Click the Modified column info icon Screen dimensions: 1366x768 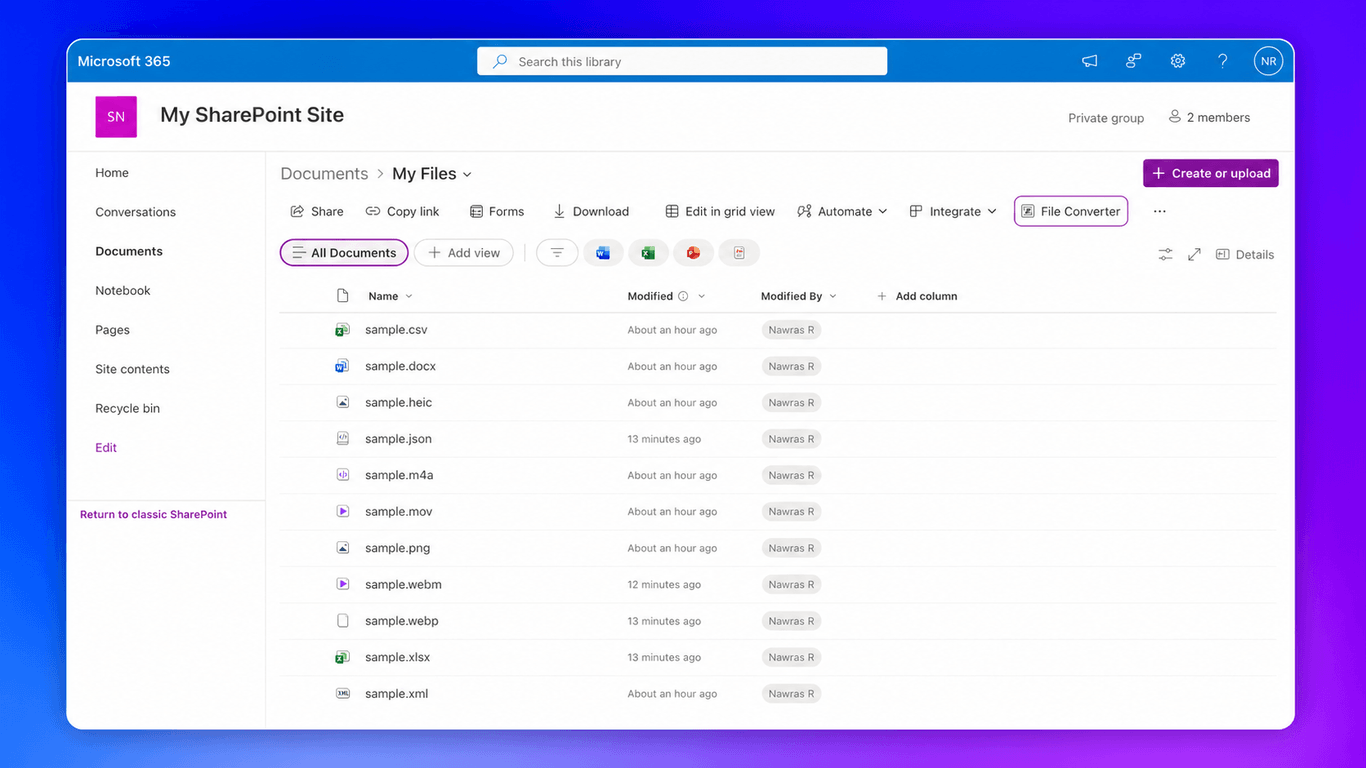[x=683, y=296]
